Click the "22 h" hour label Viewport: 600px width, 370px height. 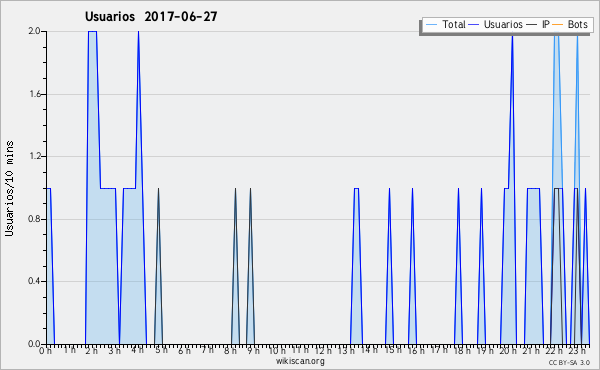(x=554, y=351)
